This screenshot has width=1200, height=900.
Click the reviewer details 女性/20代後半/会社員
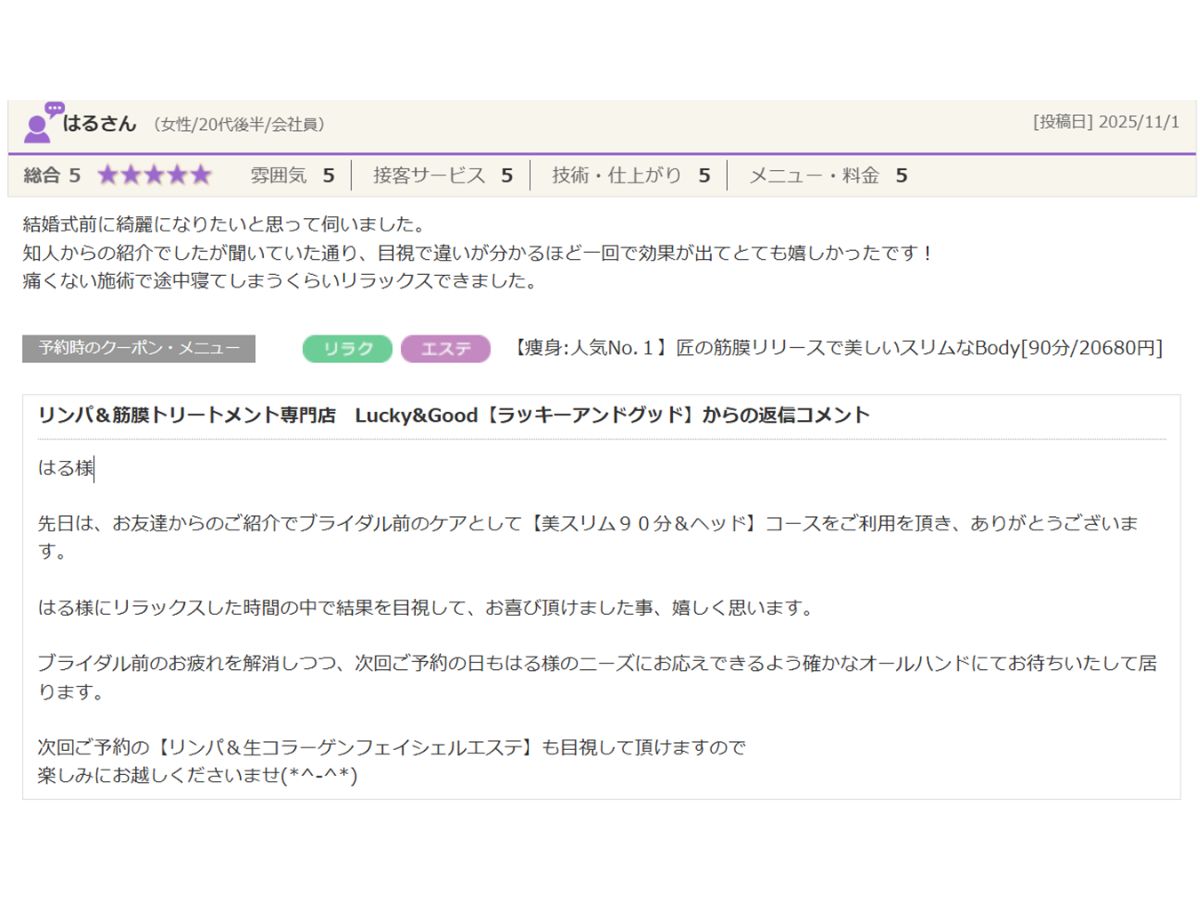click(239, 125)
